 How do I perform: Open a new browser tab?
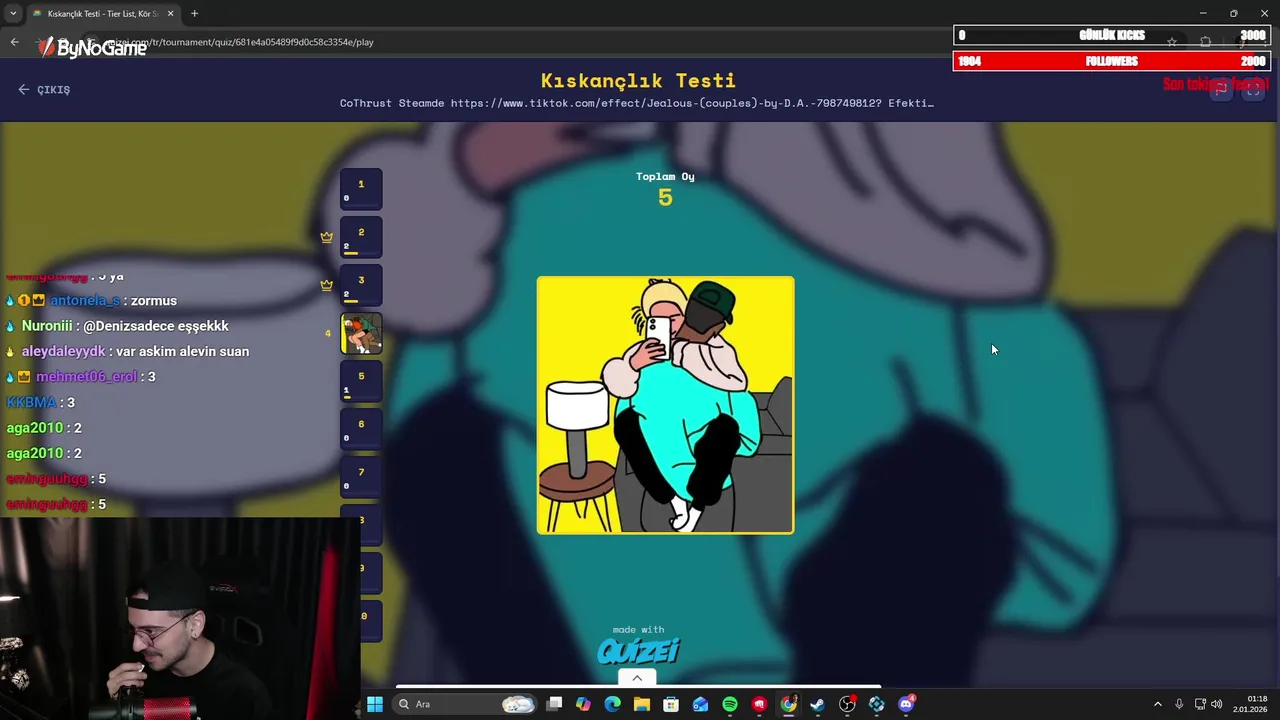click(194, 14)
